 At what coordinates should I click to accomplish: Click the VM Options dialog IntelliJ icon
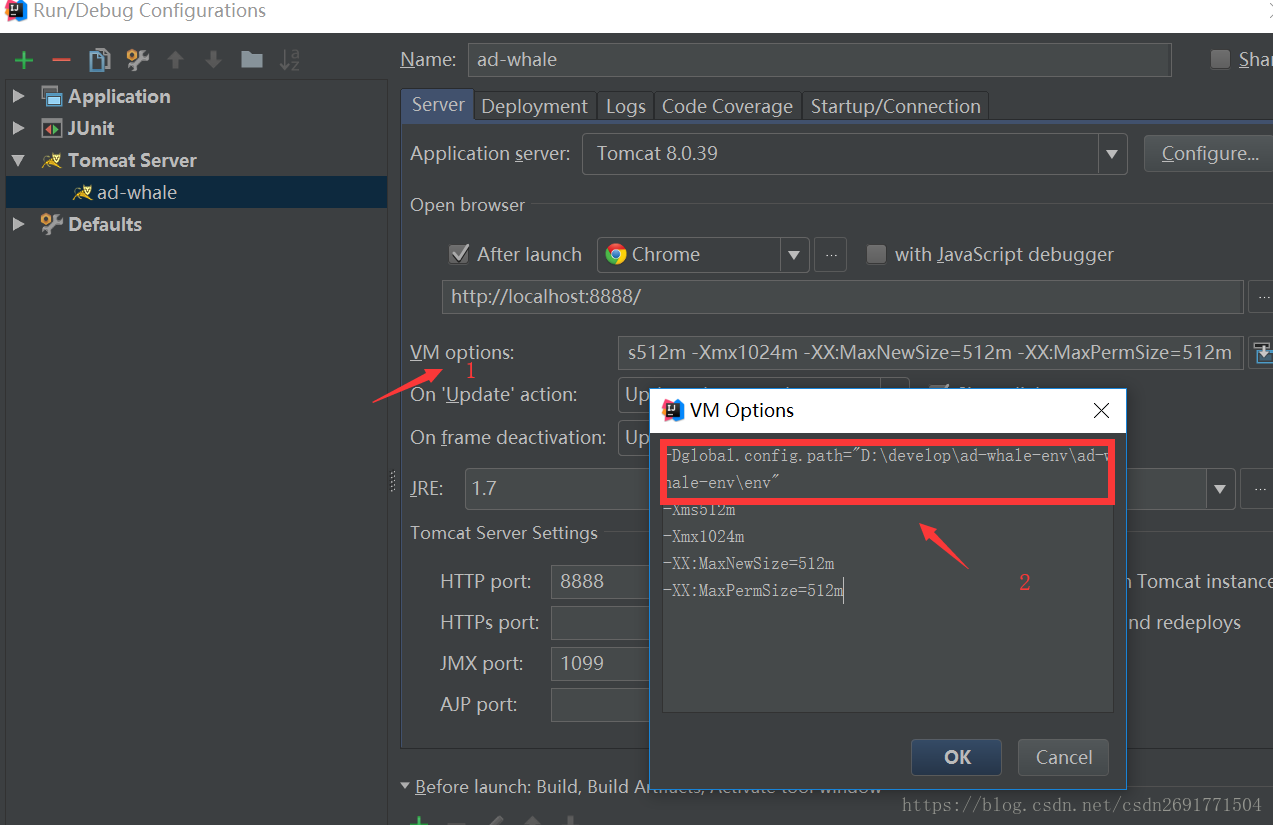click(673, 410)
